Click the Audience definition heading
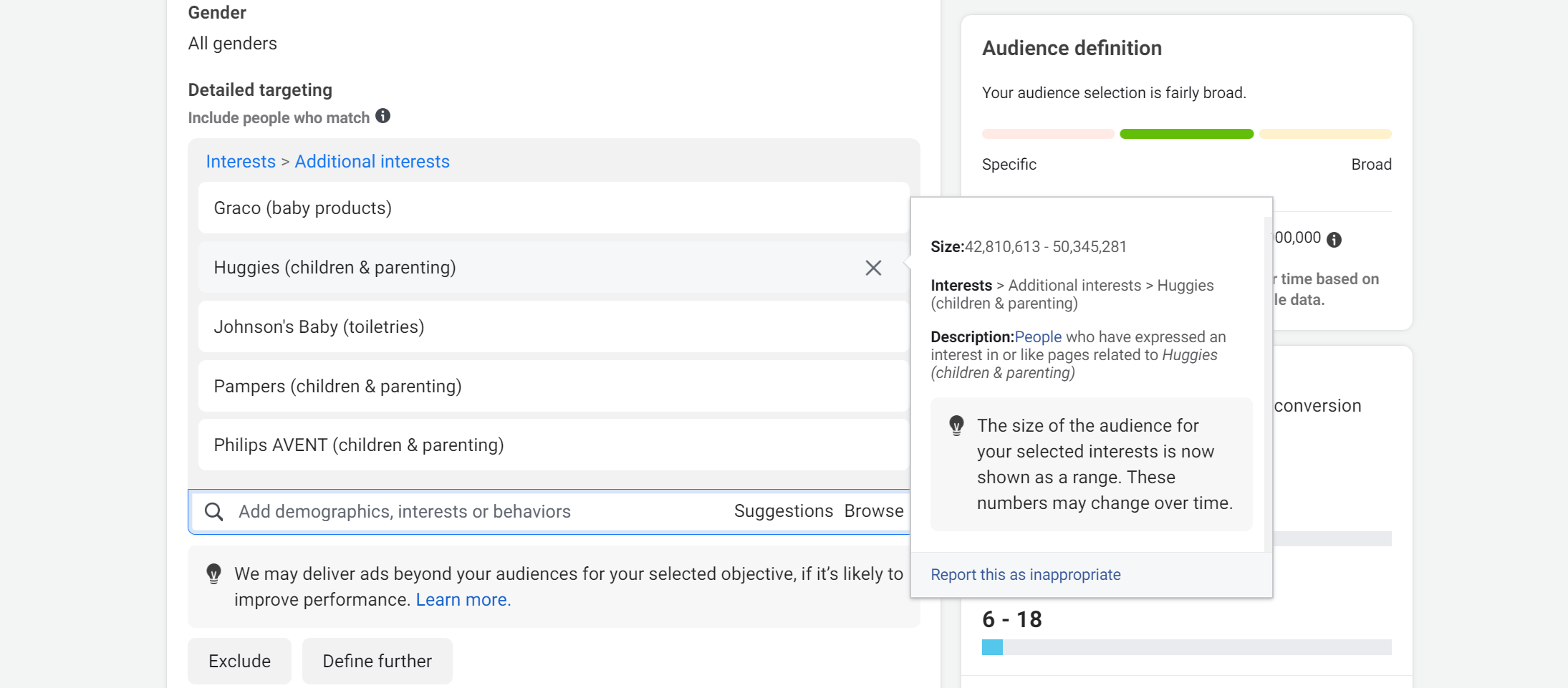 pos(1072,48)
